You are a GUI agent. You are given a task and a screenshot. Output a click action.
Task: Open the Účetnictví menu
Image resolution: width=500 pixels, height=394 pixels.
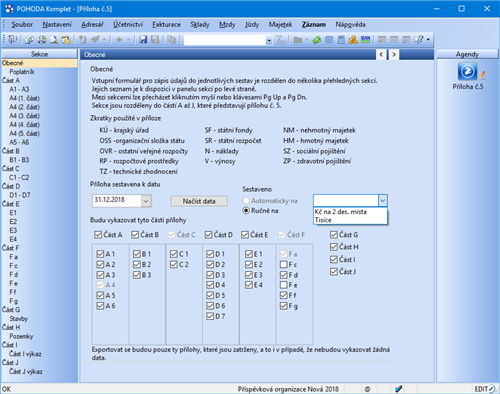pos(128,24)
